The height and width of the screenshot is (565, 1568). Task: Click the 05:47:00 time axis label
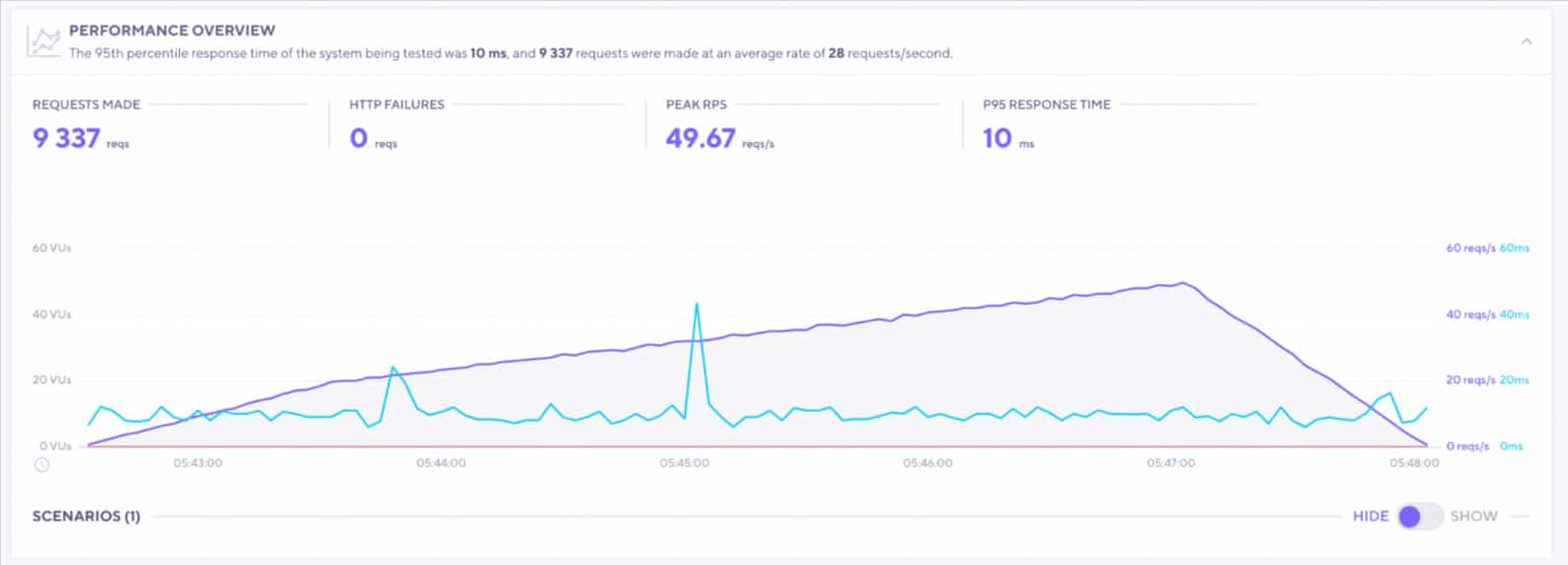click(1171, 462)
